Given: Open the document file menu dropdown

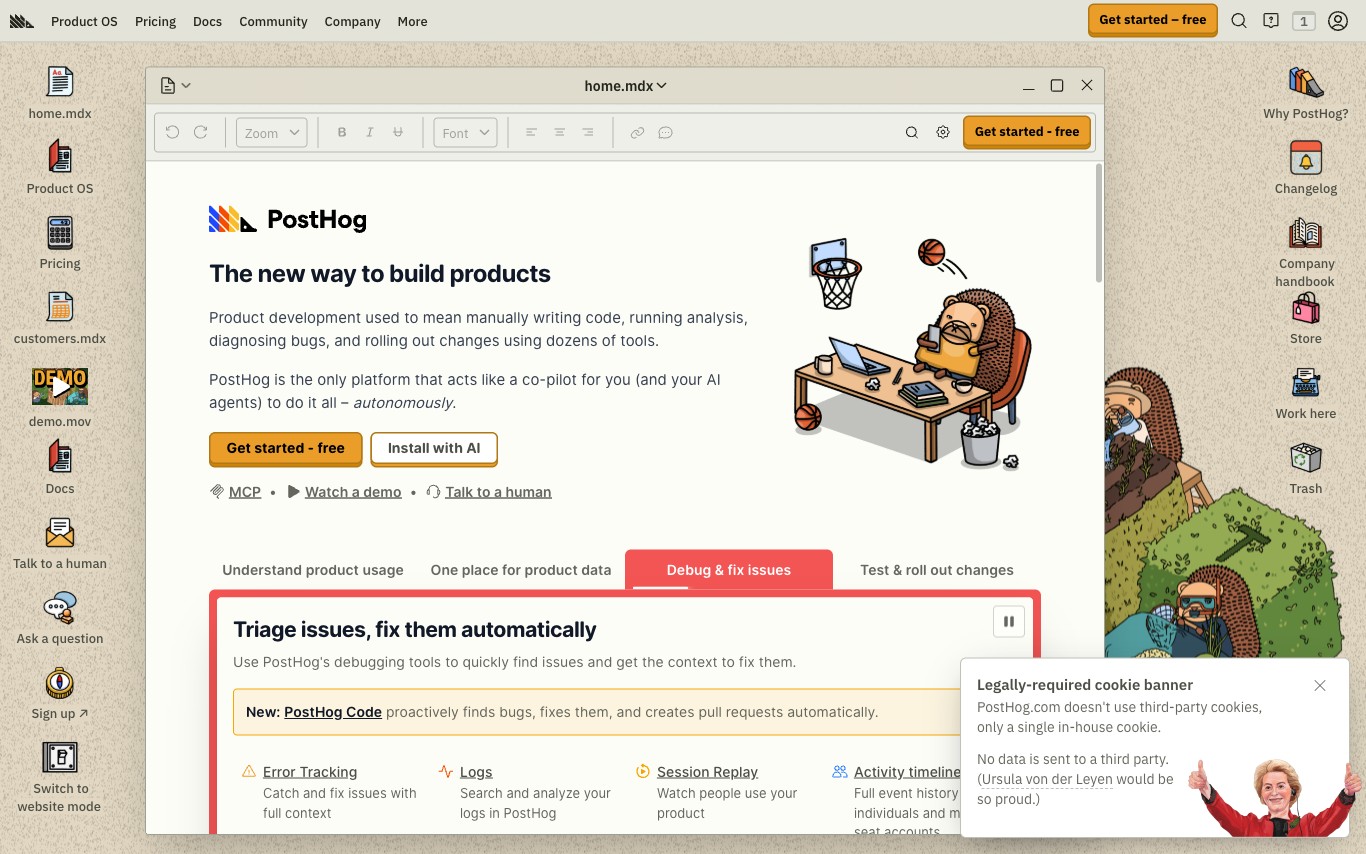Looking at the screenshot, I should click(175, 86).
